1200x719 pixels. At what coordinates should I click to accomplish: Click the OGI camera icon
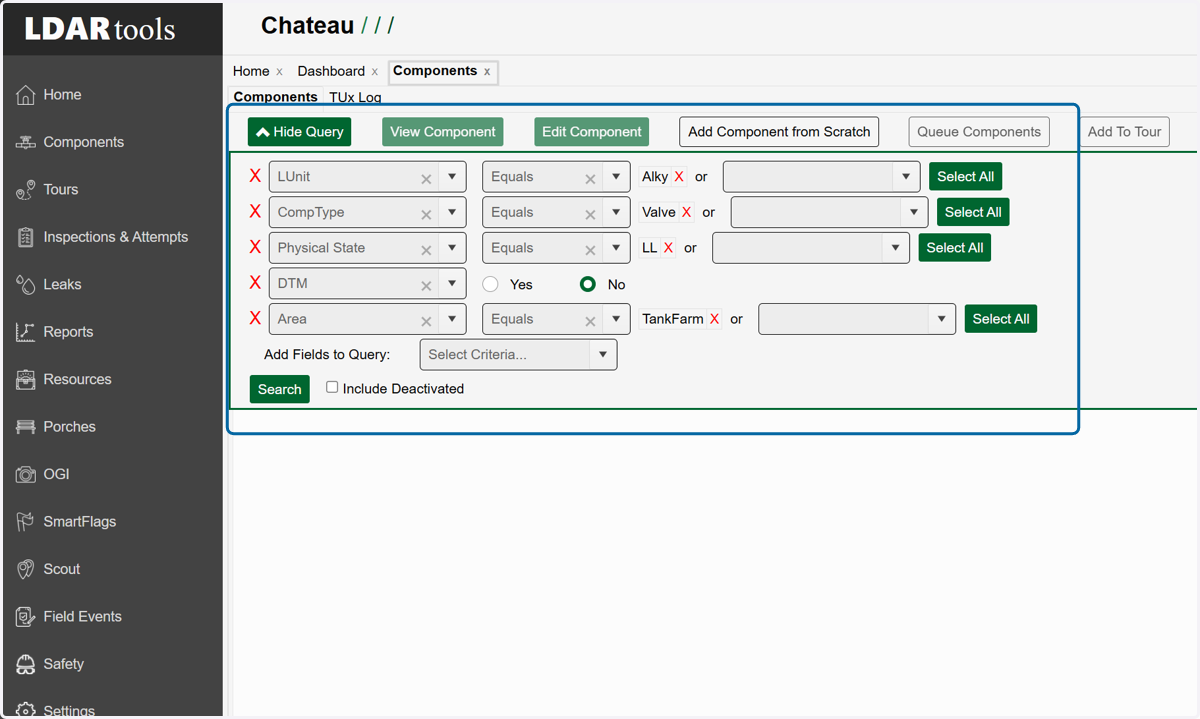(x=25, y=474)
